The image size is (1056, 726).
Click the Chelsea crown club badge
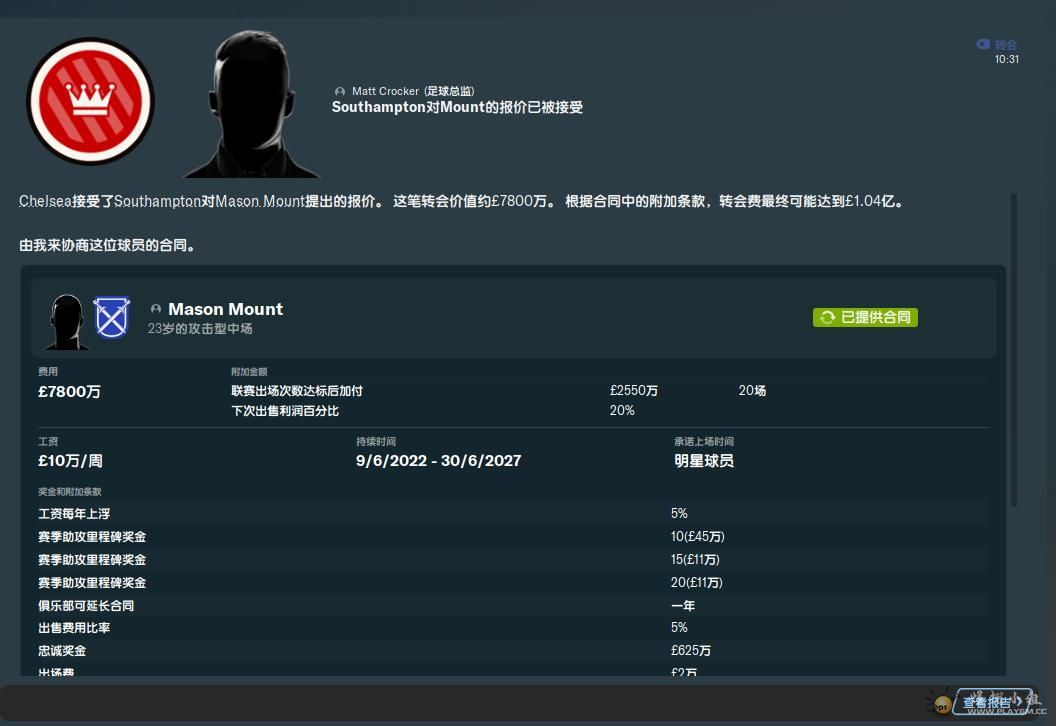(x=90, y=101)
